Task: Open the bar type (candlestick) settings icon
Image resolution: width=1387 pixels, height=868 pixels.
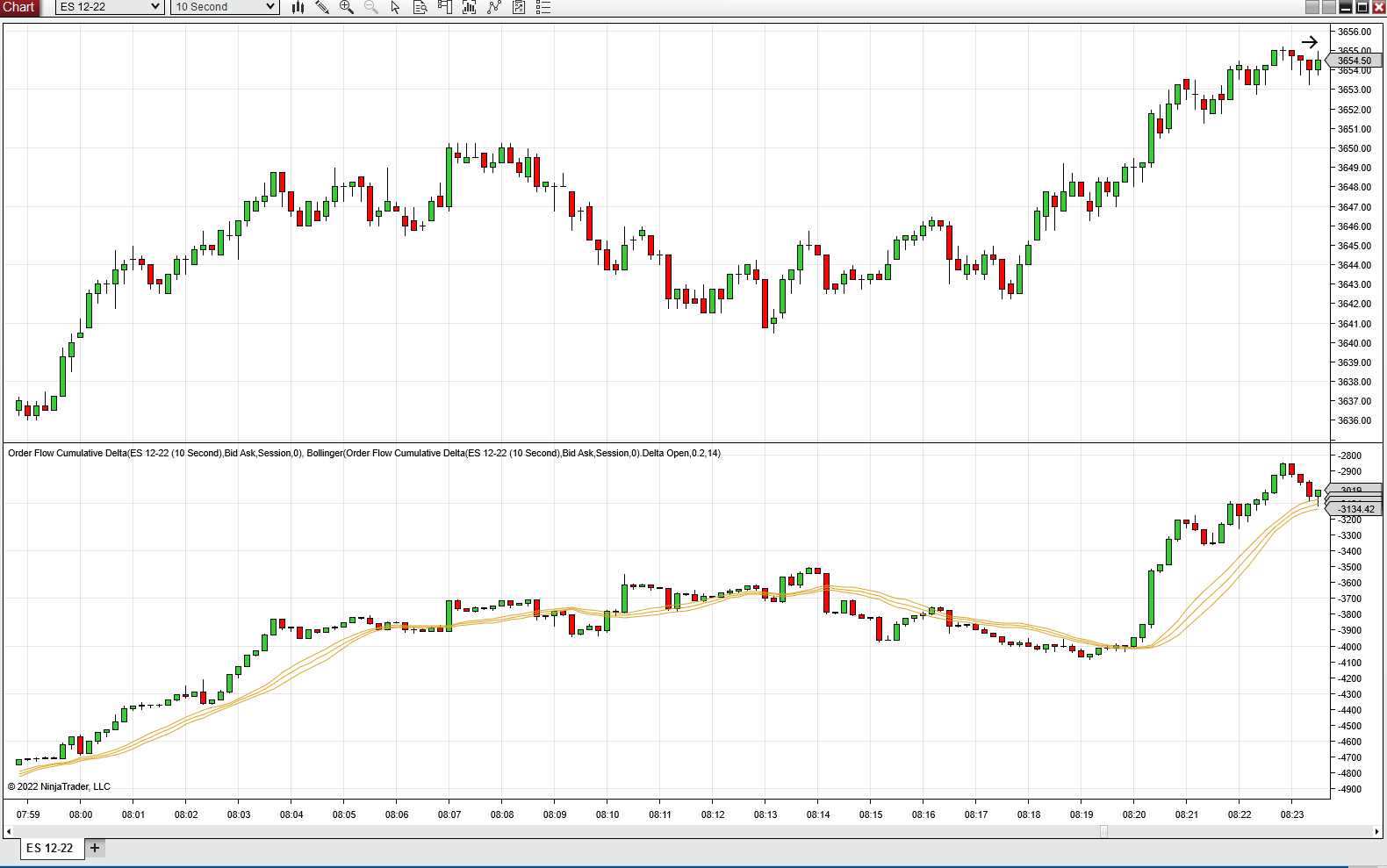Action: [x=298, y=7]
